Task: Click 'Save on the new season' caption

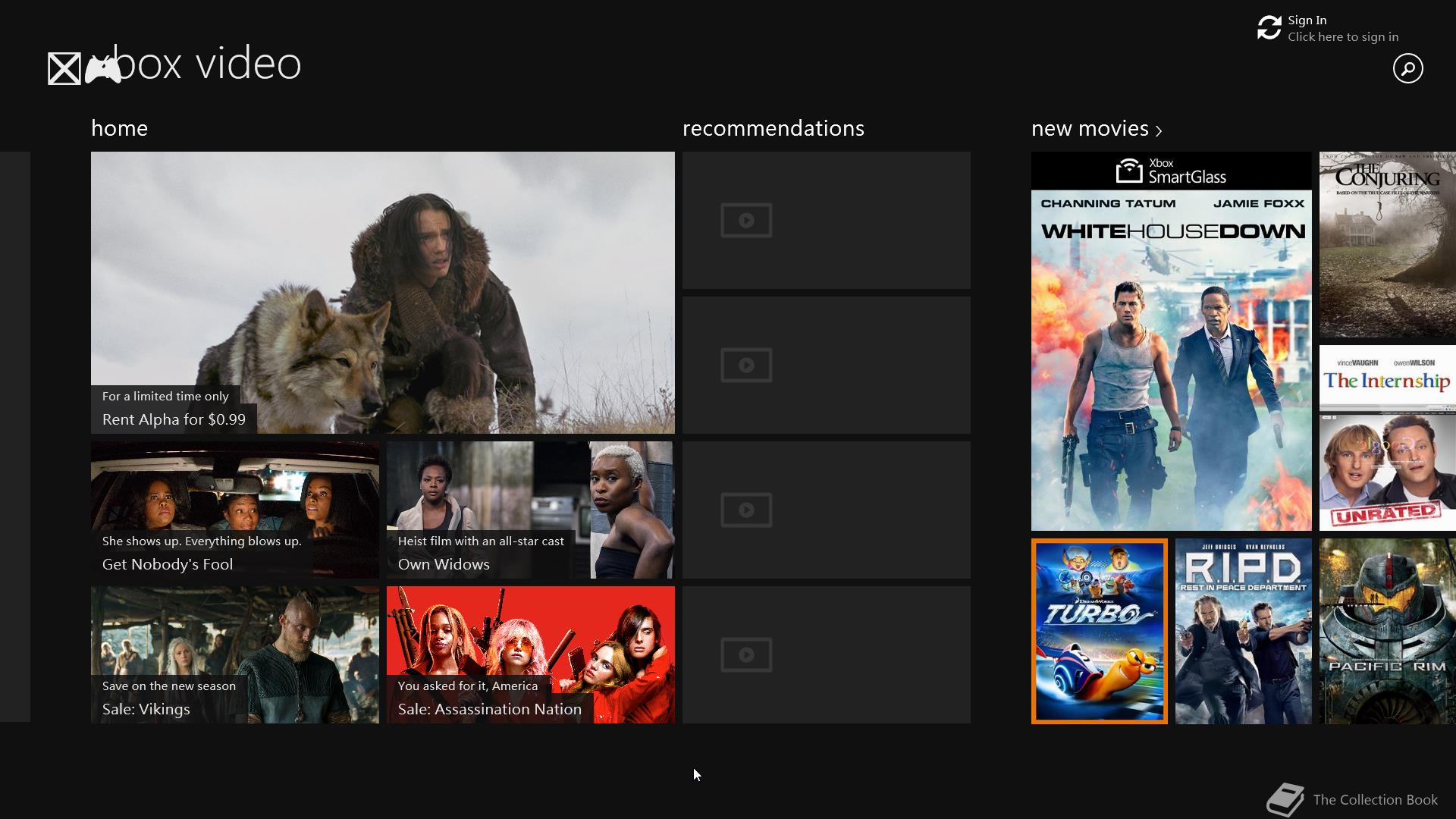Action: tap(169, 686)
